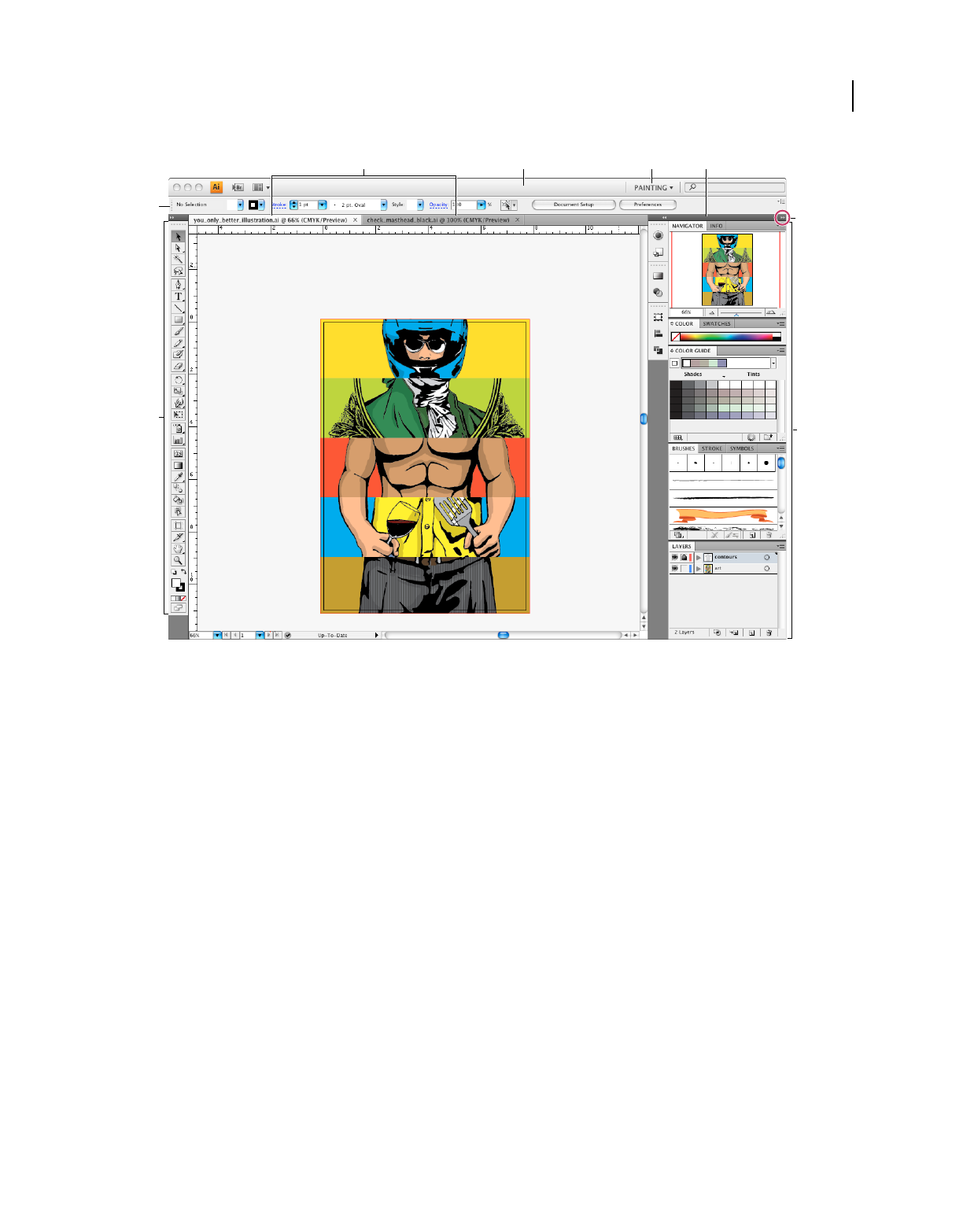Choose the Rotate tool
Viewport: 963px width, 1232px height.
178,380
